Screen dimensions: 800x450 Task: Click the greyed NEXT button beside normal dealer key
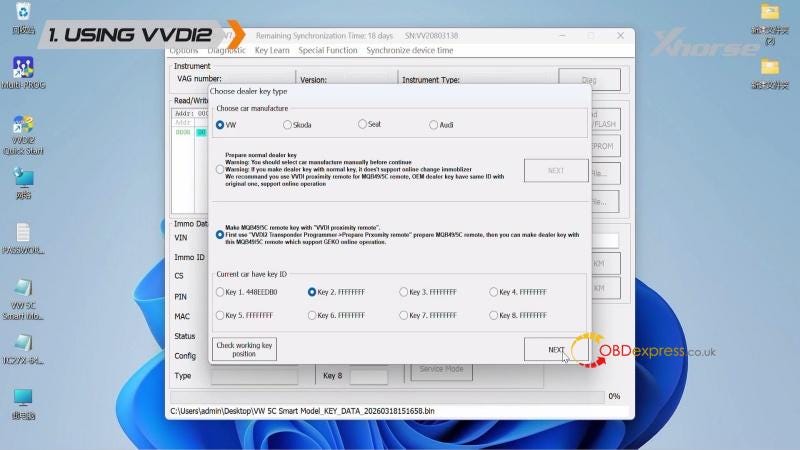coord(556,170)
